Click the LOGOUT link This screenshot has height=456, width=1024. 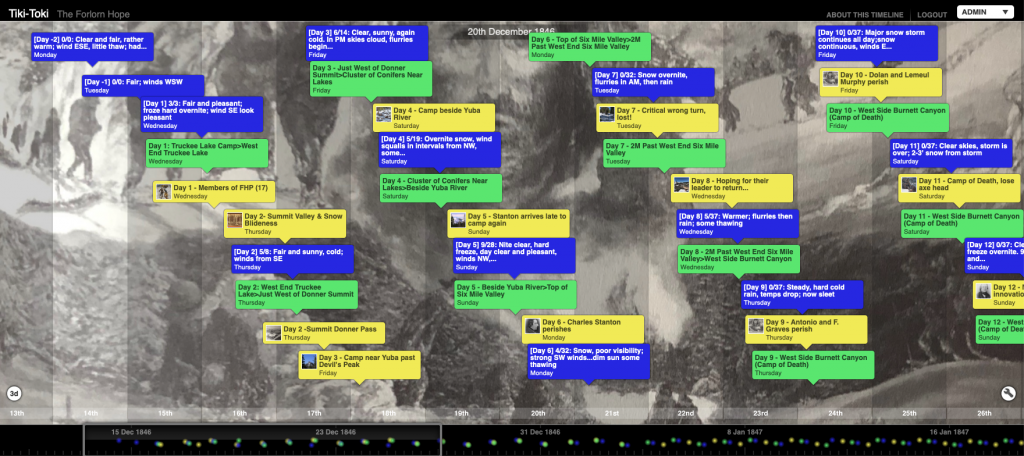(932, 15)
